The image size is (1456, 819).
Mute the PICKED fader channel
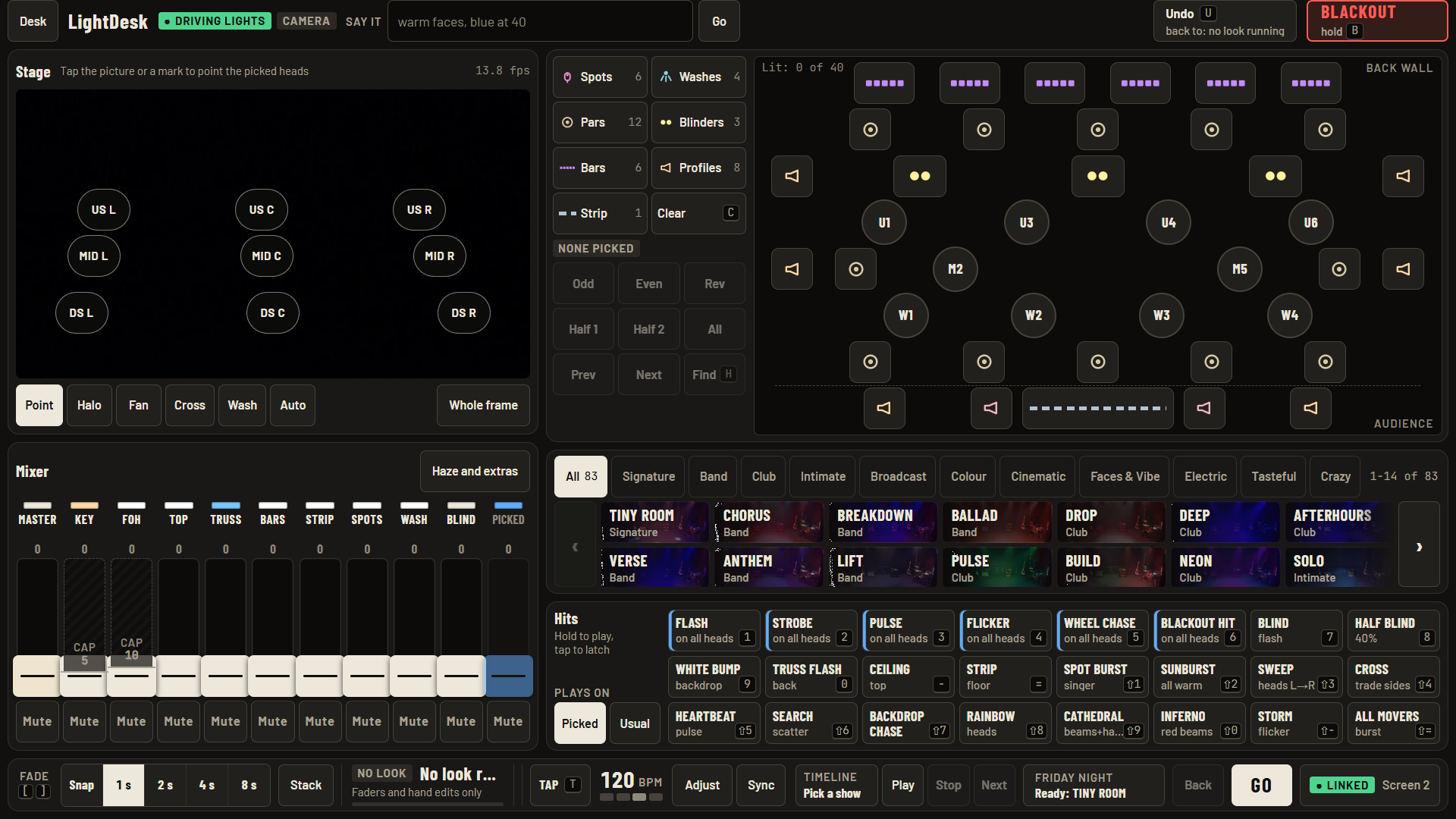tap(508, 721)
